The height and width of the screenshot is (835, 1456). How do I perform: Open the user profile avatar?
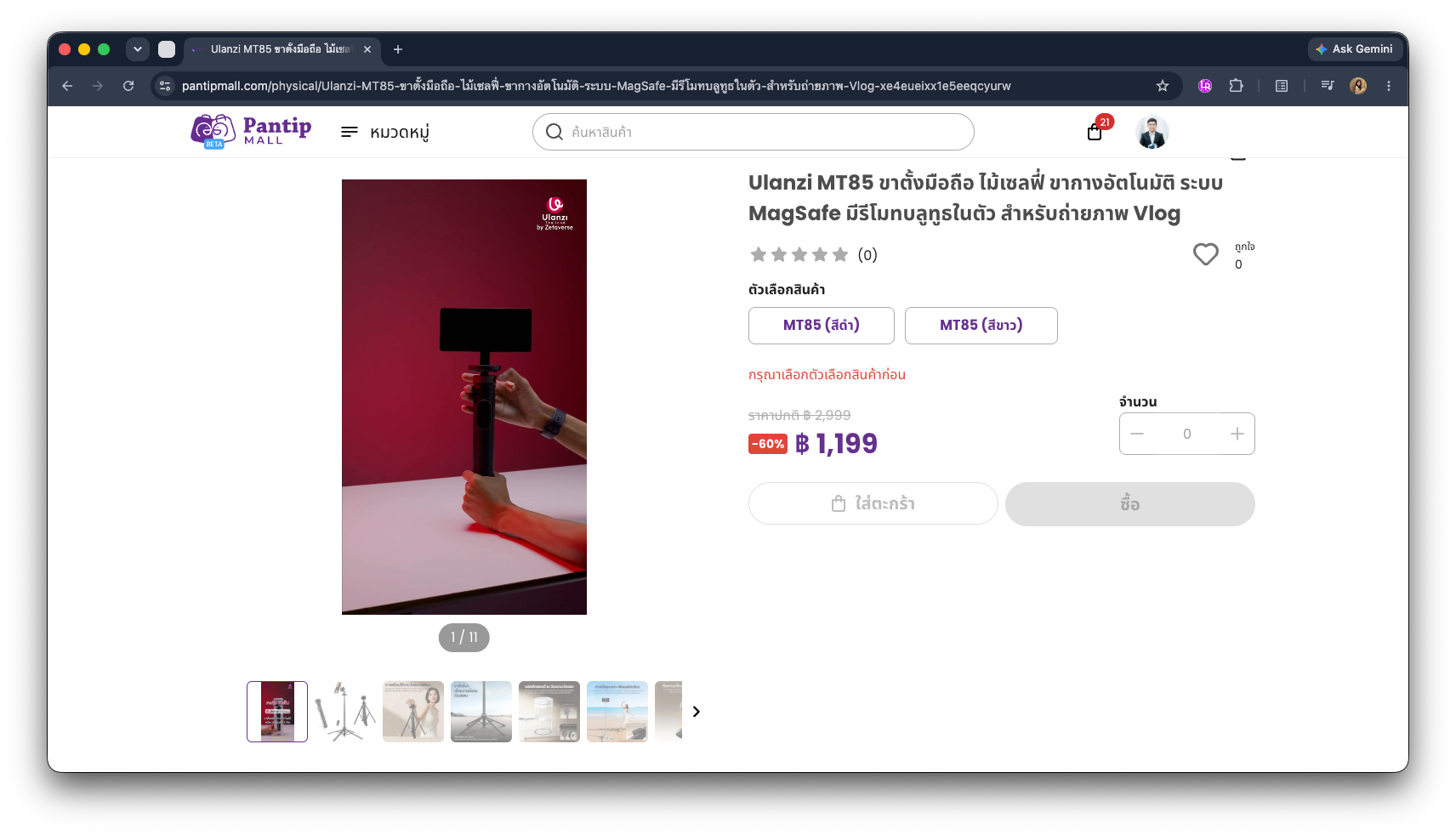[1152, 132]
